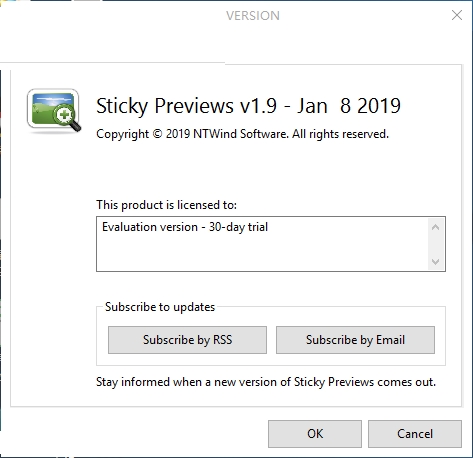The image size is (473, 458).
Task: Click the magnifying glass on the app logo
Action: [67, 117]
